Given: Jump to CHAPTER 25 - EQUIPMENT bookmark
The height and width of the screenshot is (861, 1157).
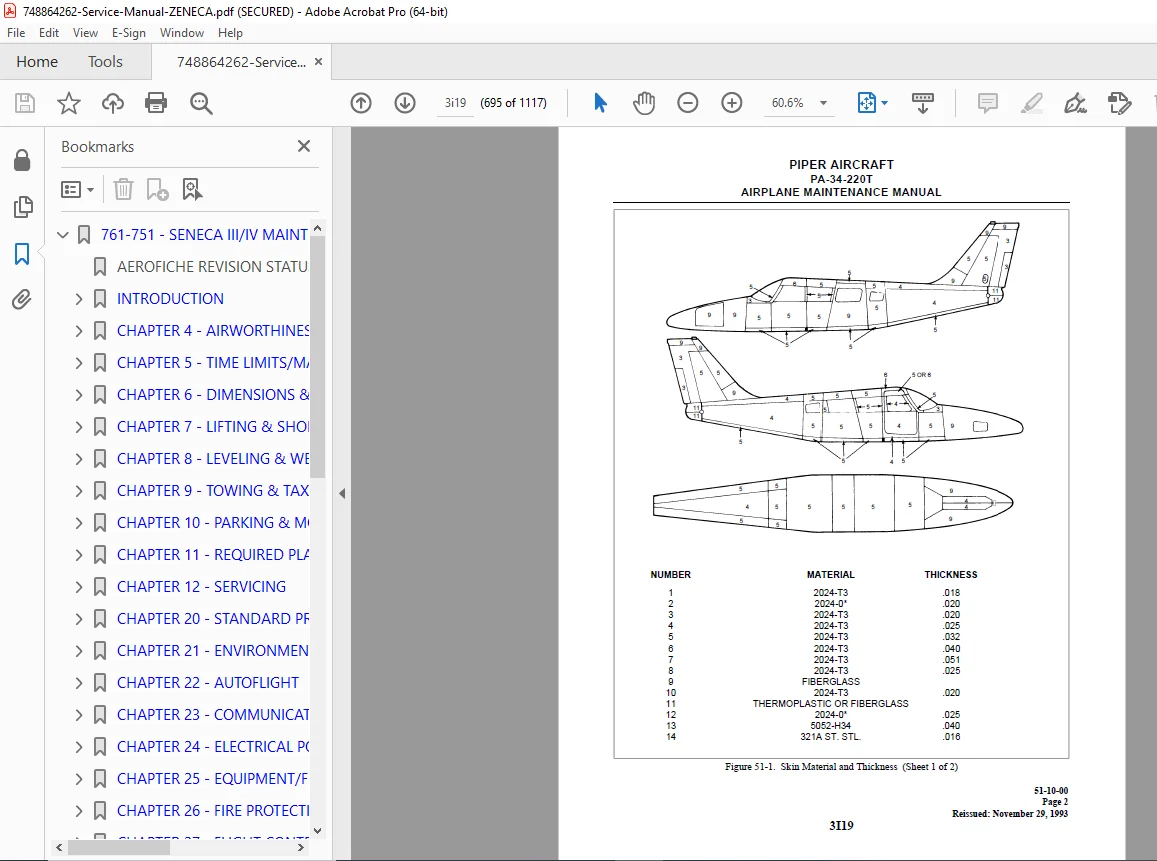Looking at the screenshot, I should point(213,779).
